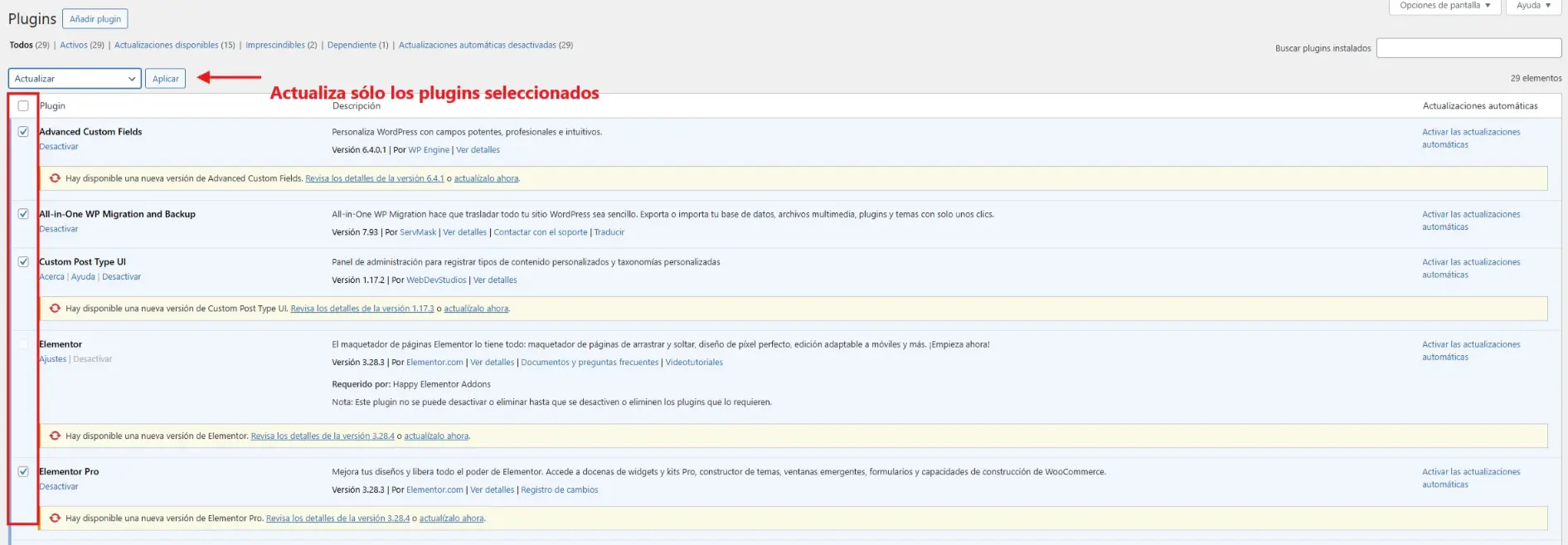Screen dimensions: 1568x545
Task: Deactivate Advanced Custom Fields plugin
Action: click(59, 147)
